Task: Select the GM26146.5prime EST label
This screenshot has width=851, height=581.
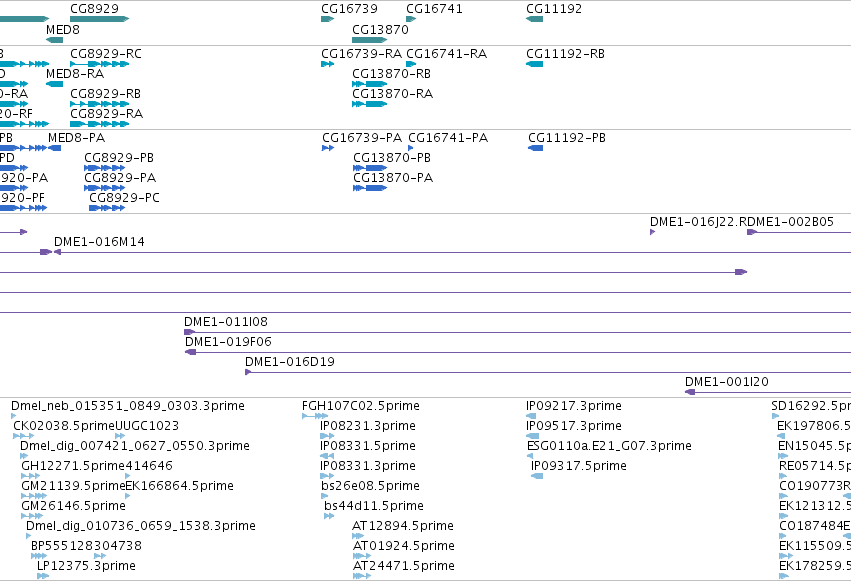Action: point(73,506)
